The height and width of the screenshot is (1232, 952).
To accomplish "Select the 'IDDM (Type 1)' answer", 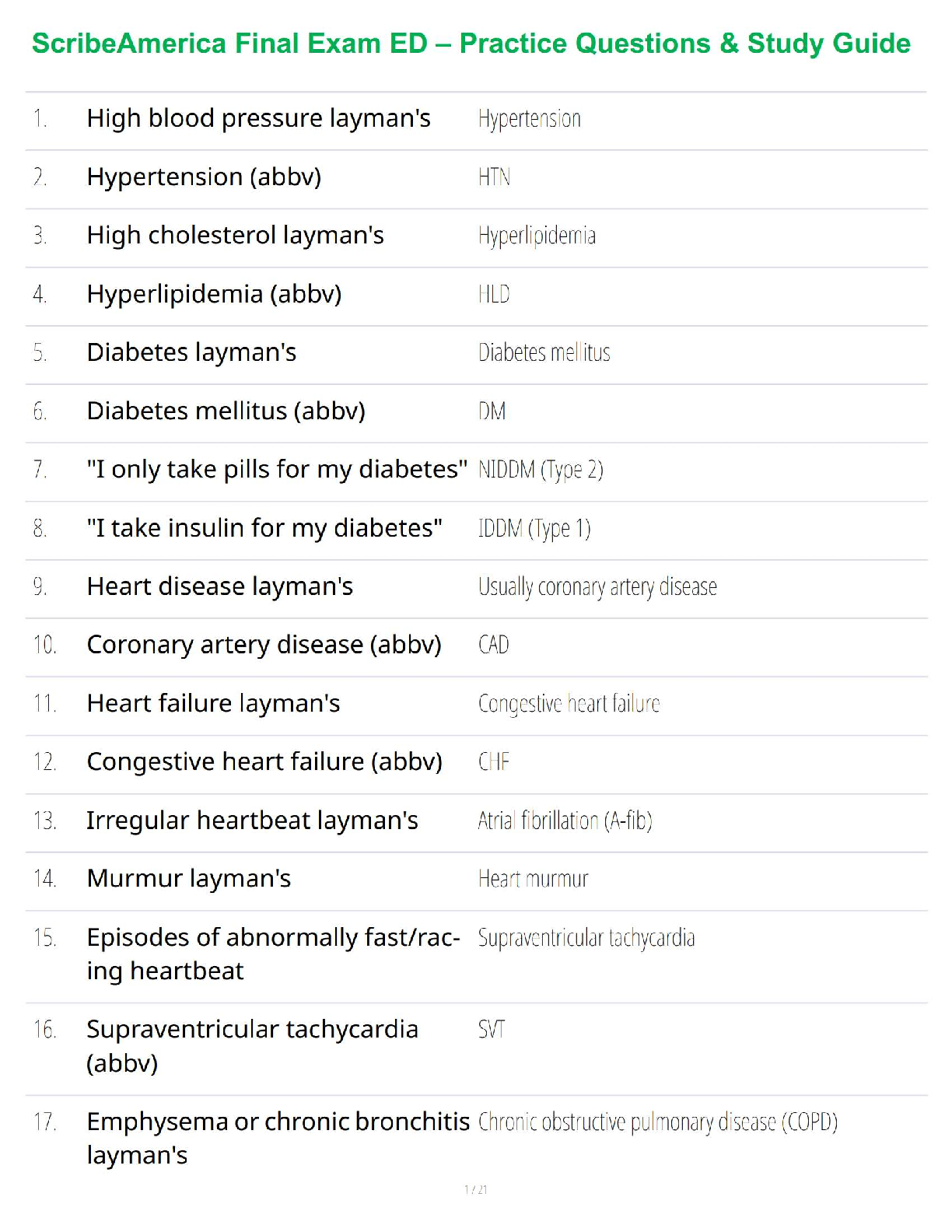I will 534,528.
